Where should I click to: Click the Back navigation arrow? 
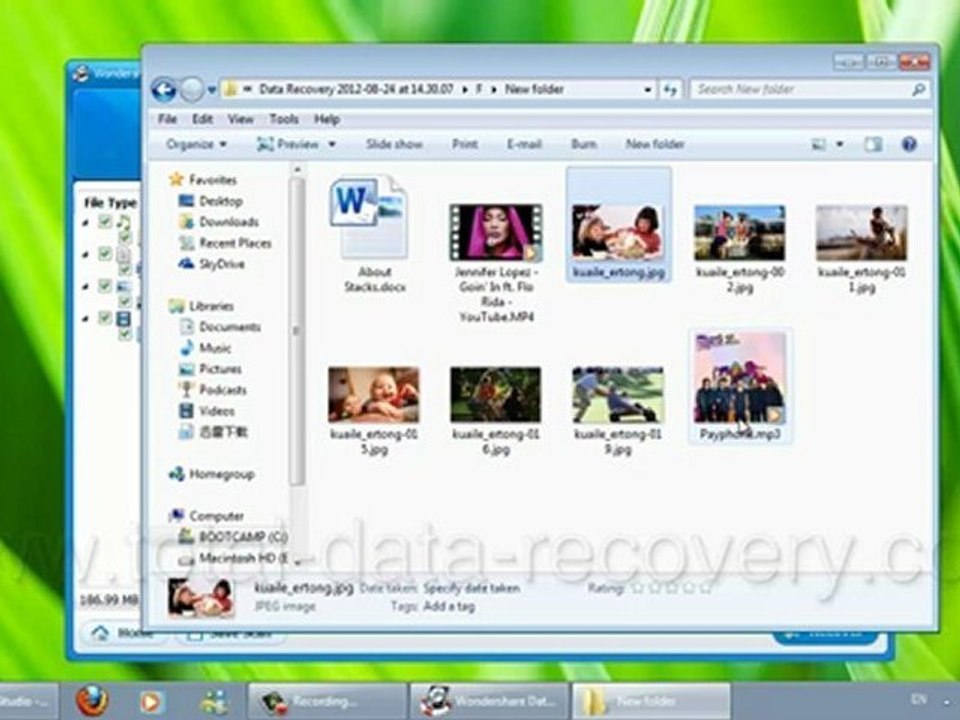click(x=163, y=90)
